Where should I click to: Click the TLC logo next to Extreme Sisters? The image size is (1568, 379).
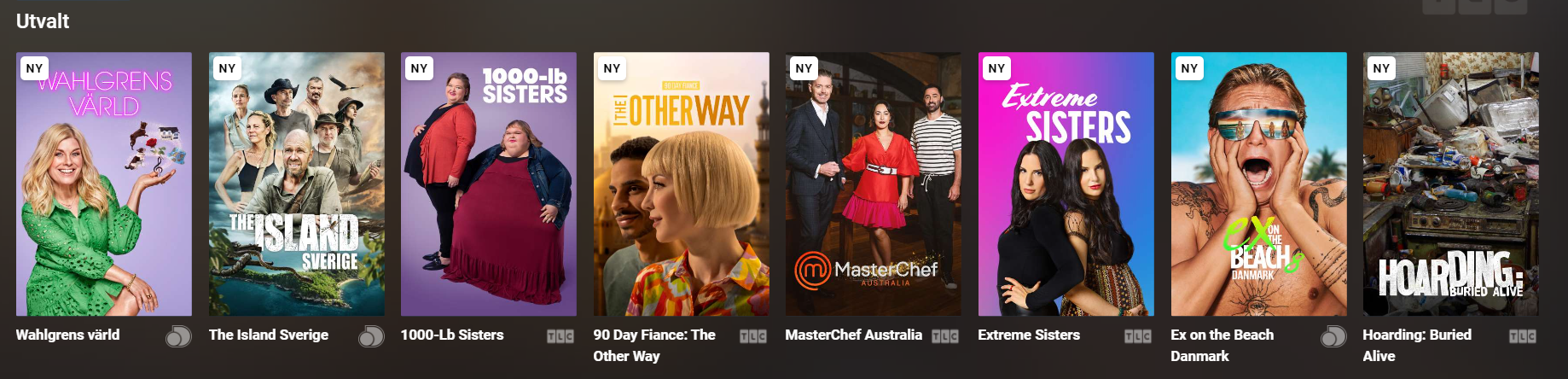click(1138, 336)
